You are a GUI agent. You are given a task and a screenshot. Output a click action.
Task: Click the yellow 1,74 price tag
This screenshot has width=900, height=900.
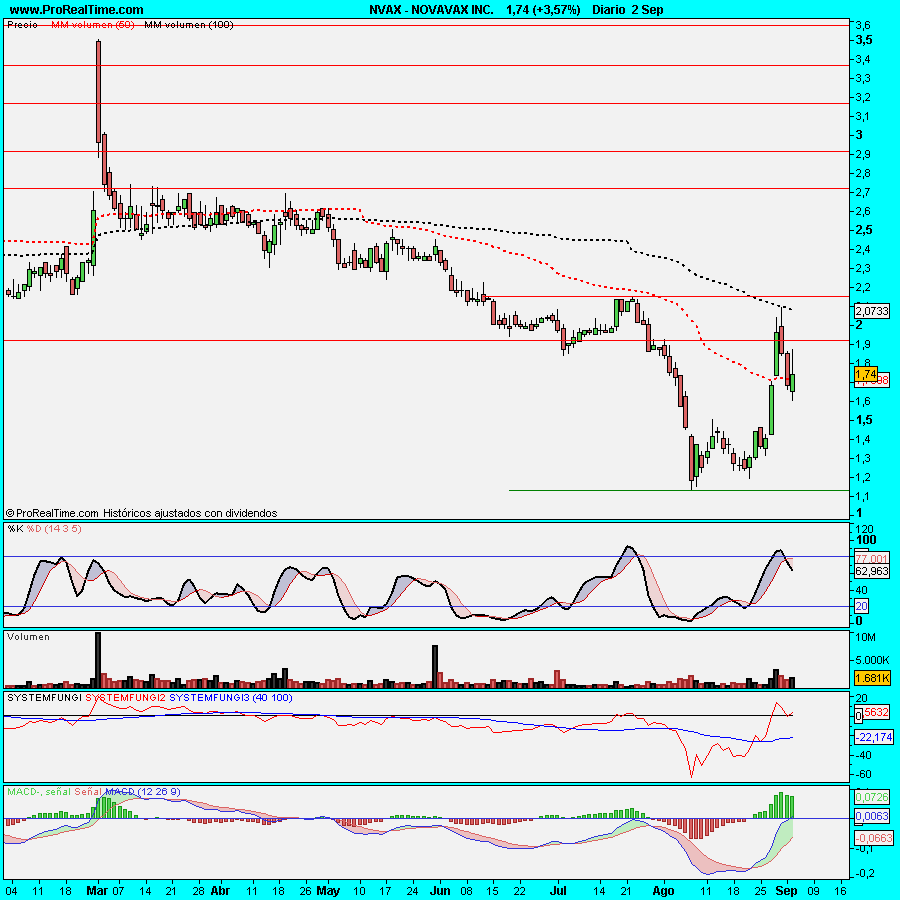click(x=866, y=375)
